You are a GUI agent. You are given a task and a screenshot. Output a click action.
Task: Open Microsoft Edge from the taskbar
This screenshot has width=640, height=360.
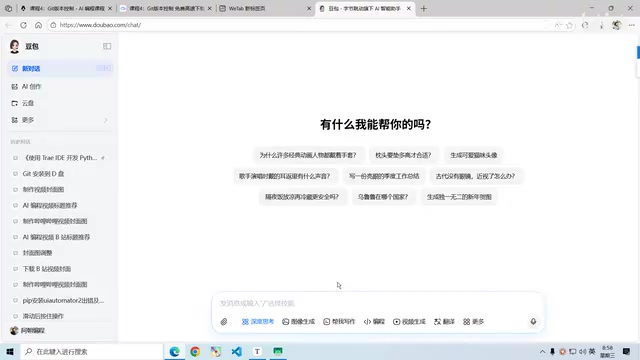(x=175, y=351)
